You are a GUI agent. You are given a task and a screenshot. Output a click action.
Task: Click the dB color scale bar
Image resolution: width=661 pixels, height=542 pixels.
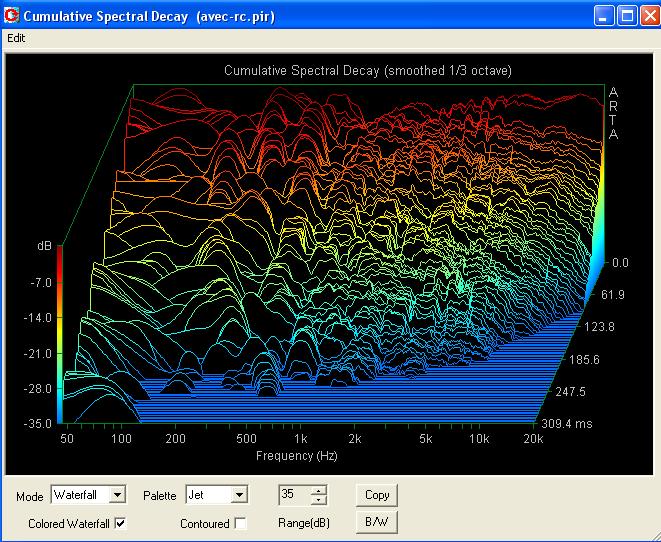[59, 334]
